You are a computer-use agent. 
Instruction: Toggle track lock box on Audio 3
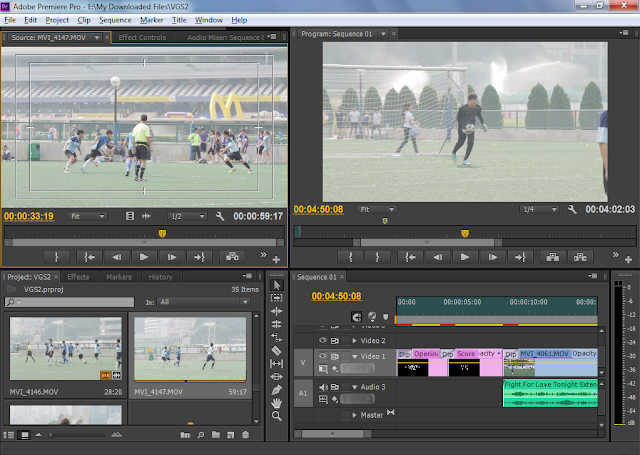point(346,387)
